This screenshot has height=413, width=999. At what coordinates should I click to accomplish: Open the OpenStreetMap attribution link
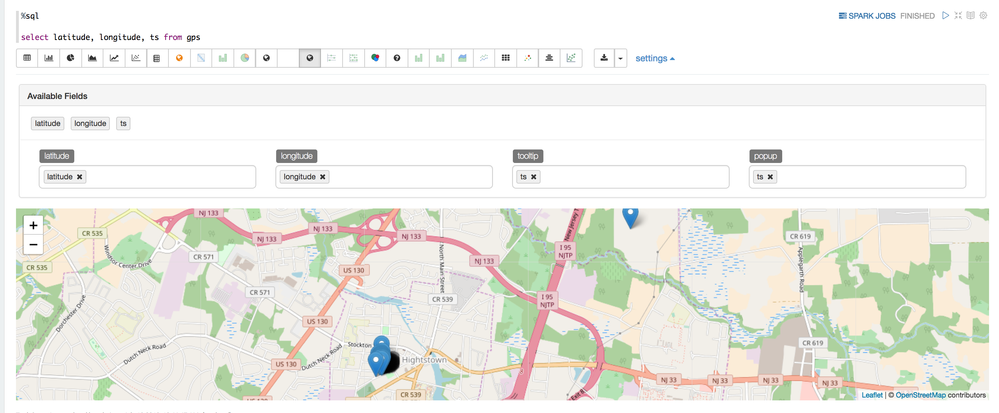point(920,395)
